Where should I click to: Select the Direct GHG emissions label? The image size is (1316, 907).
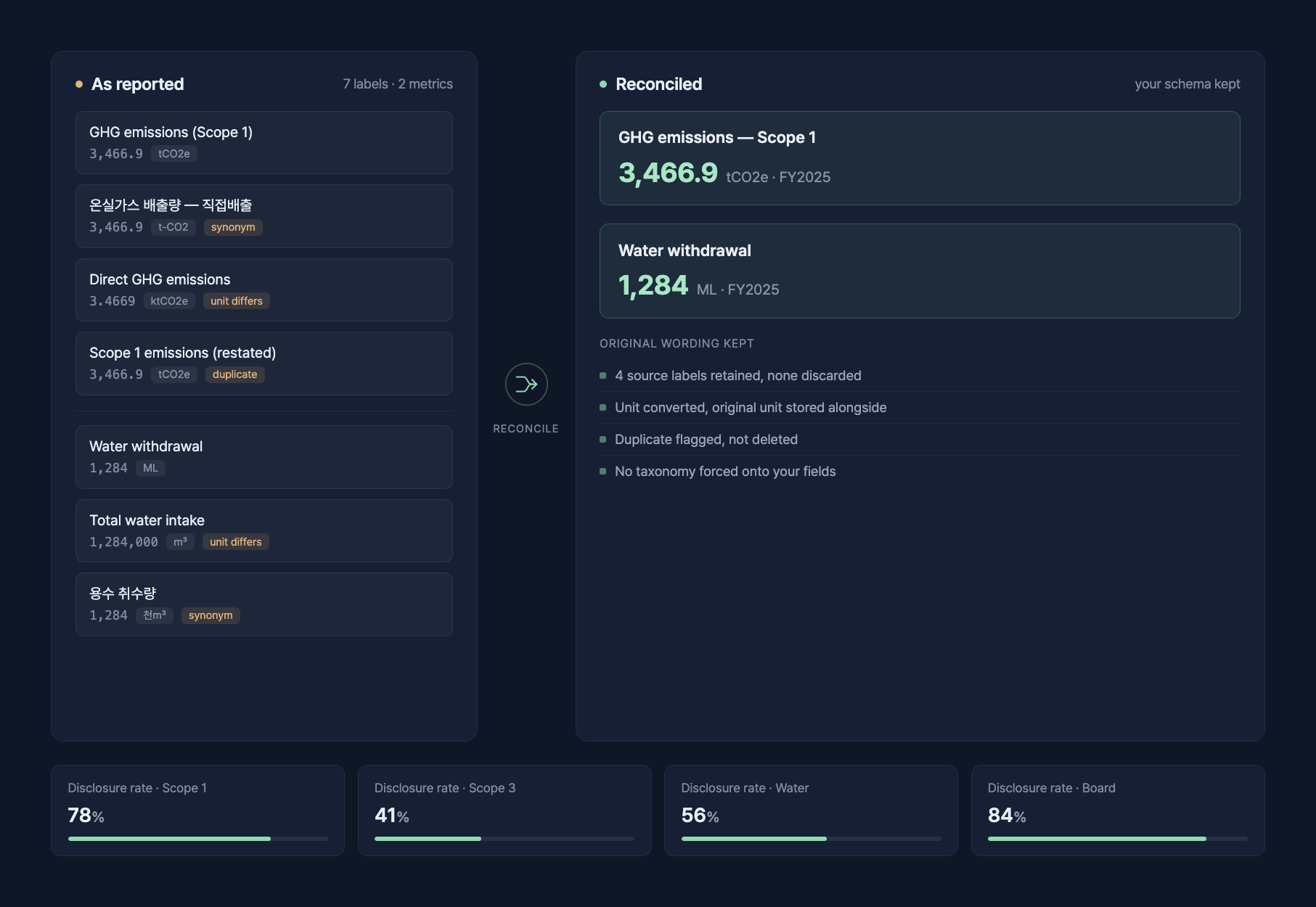tap(160, 279)
